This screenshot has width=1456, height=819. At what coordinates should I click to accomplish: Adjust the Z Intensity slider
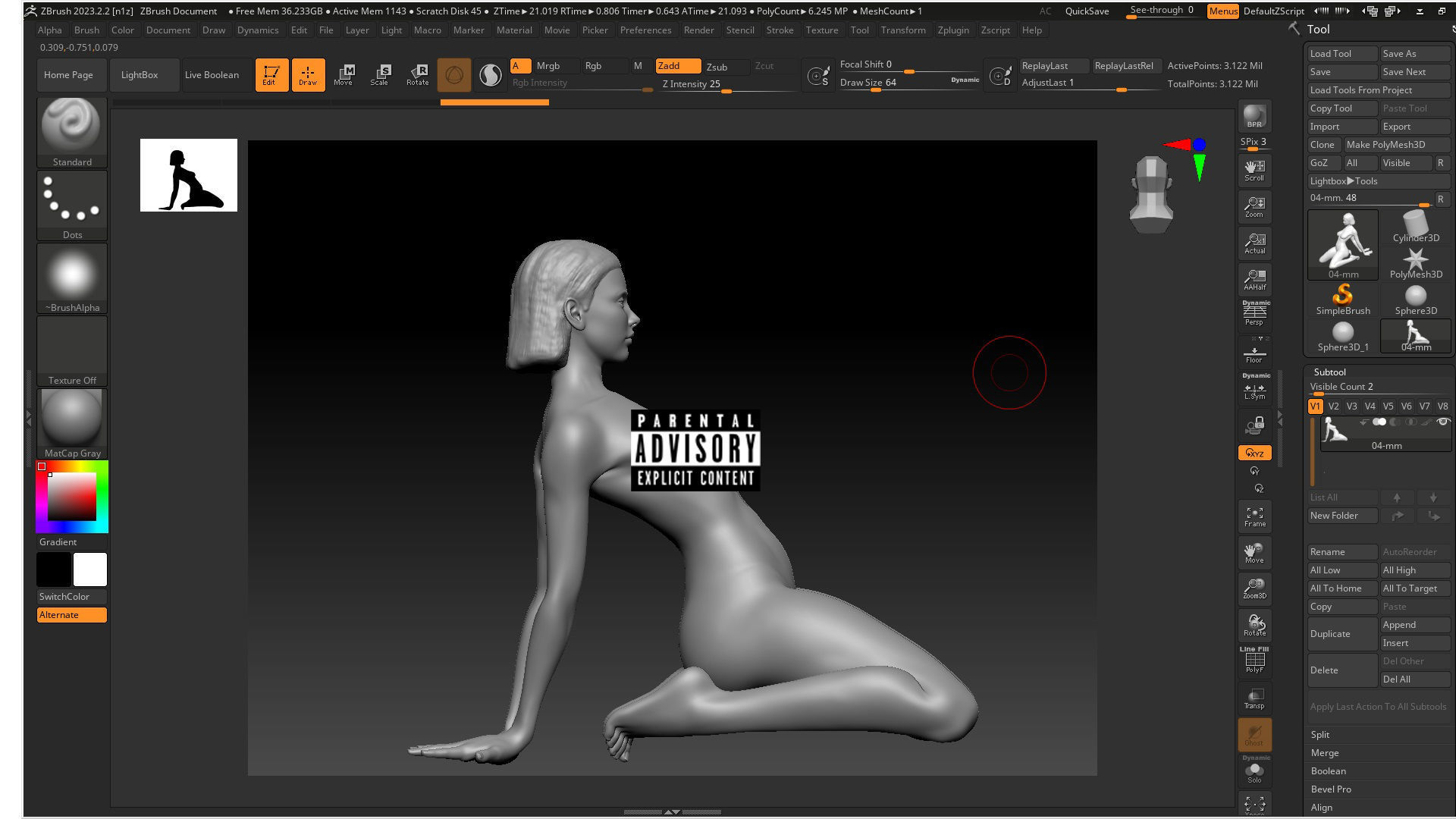(728, 84)
